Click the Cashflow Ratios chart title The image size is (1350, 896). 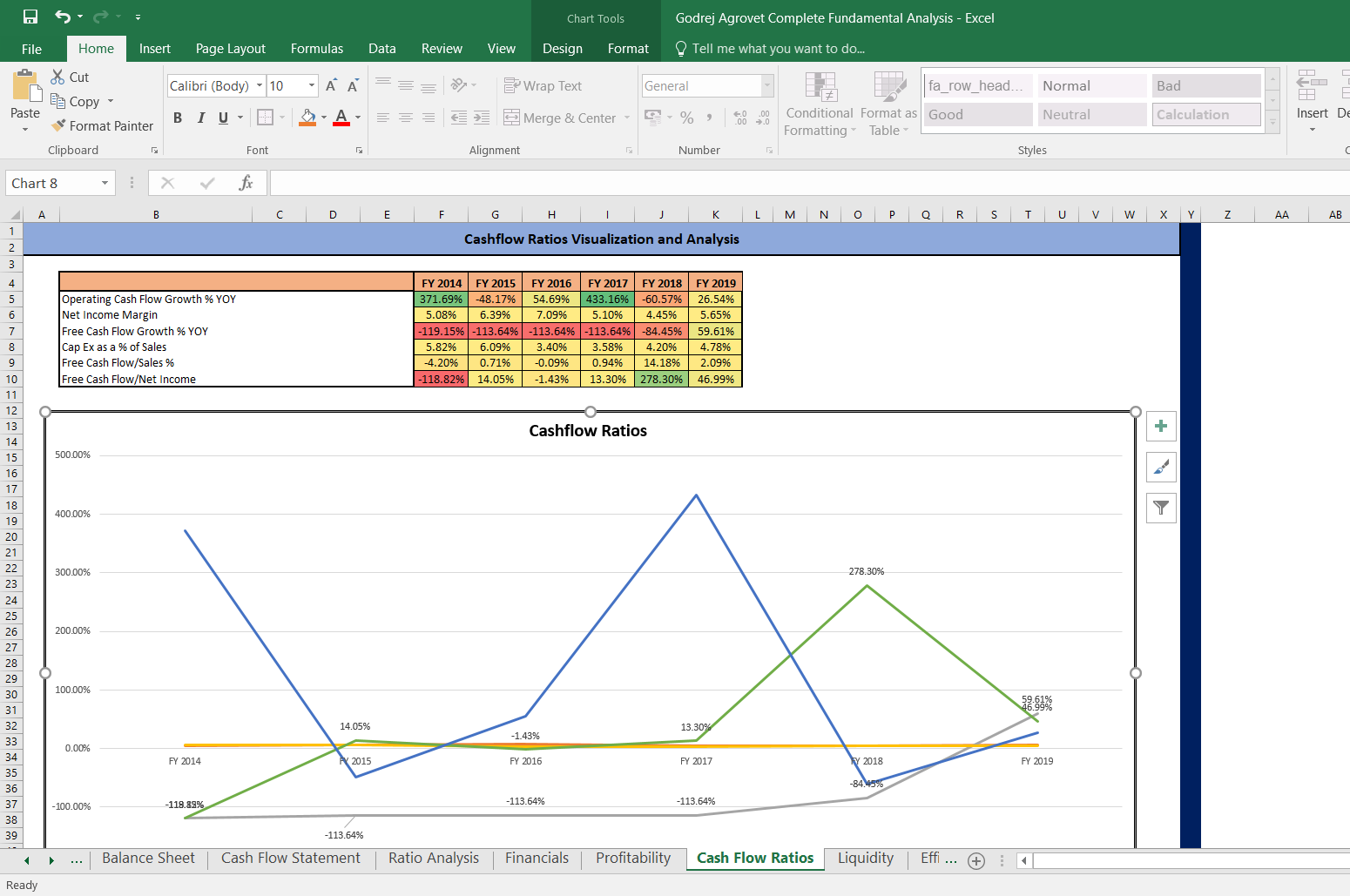pos(588,431)
